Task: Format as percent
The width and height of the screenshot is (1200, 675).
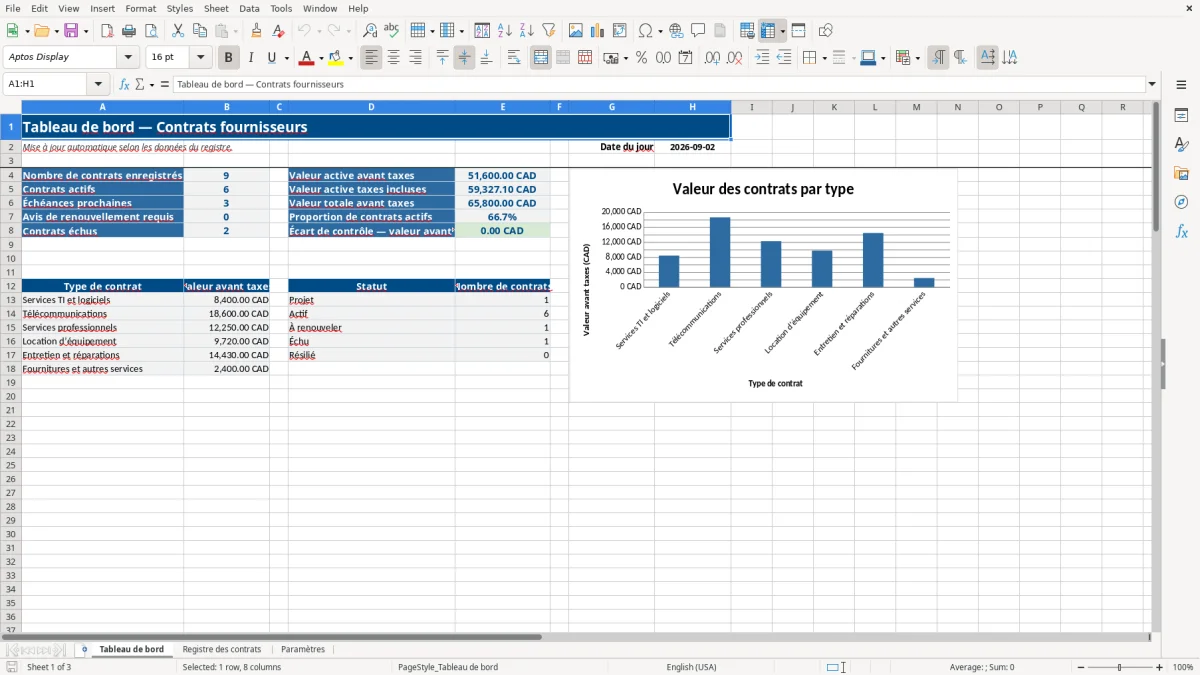Action: point(642,58)
